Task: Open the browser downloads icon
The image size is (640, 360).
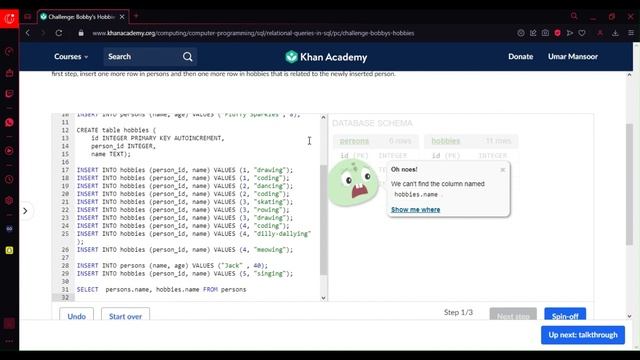Action: click(615, 33)
